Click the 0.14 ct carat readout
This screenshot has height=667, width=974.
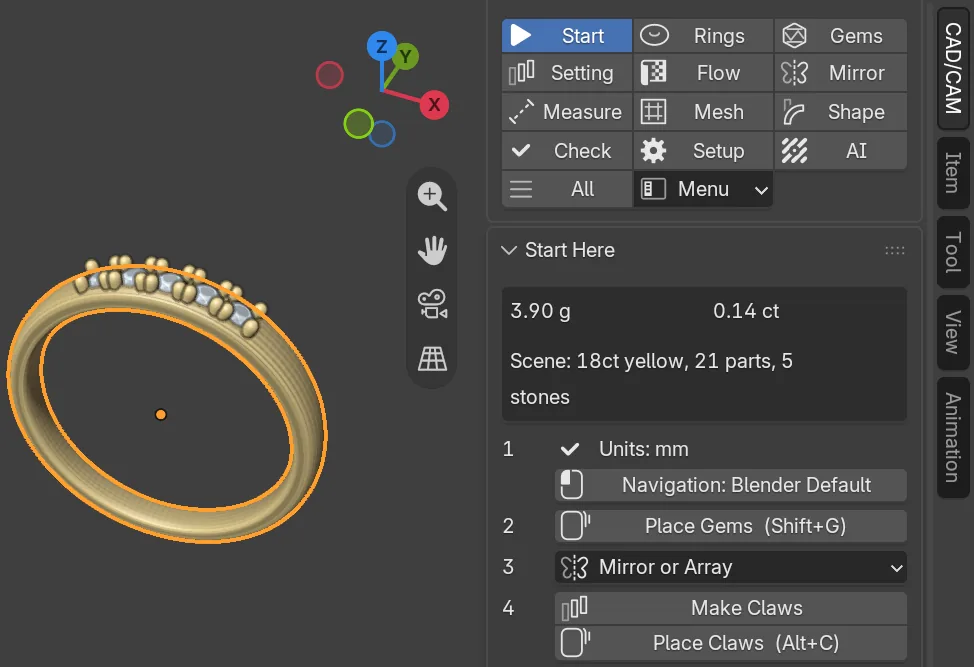746,311
